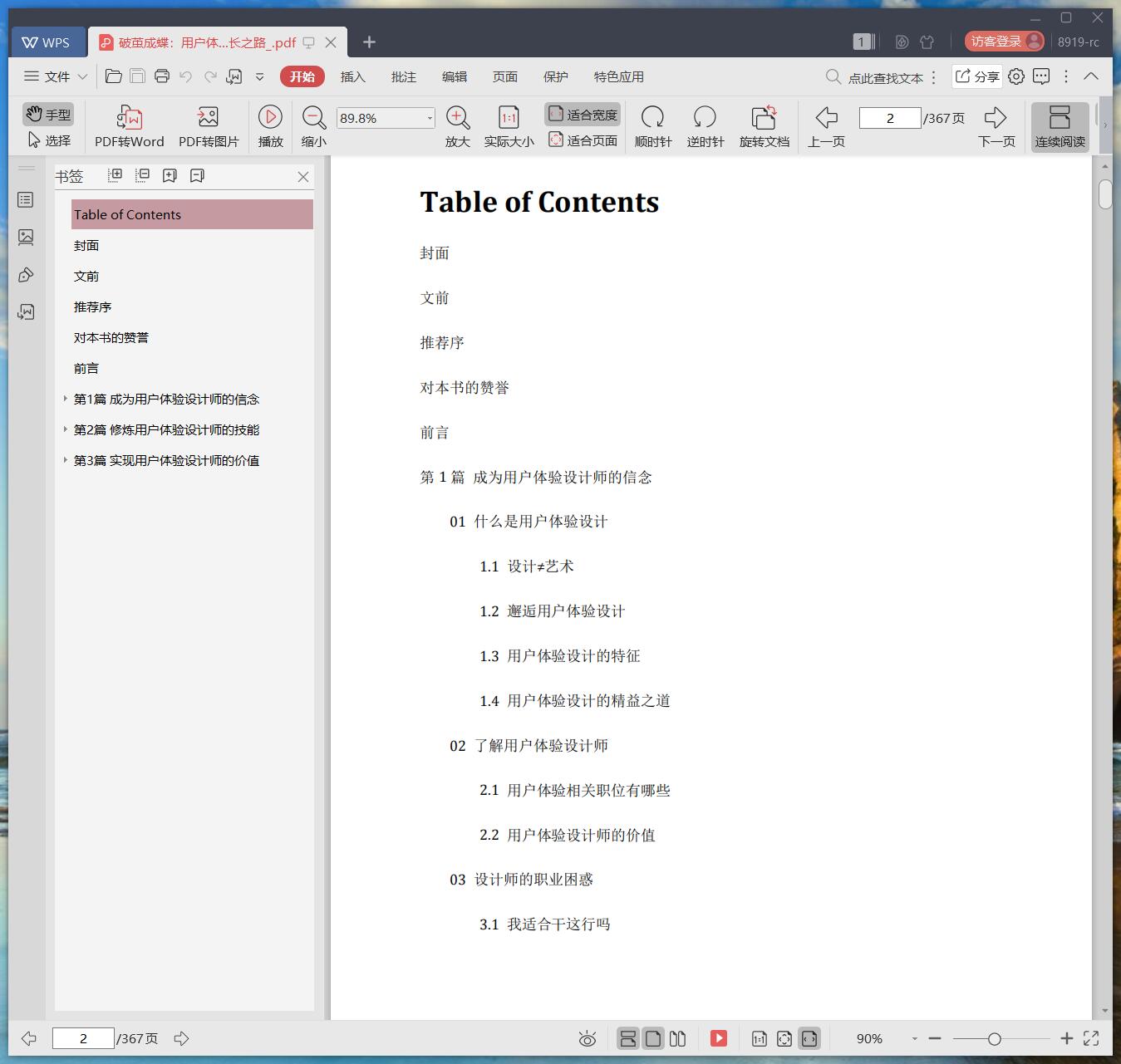
Task: Open thumbnails icon in left sidebar
Action: click(26, 238)
